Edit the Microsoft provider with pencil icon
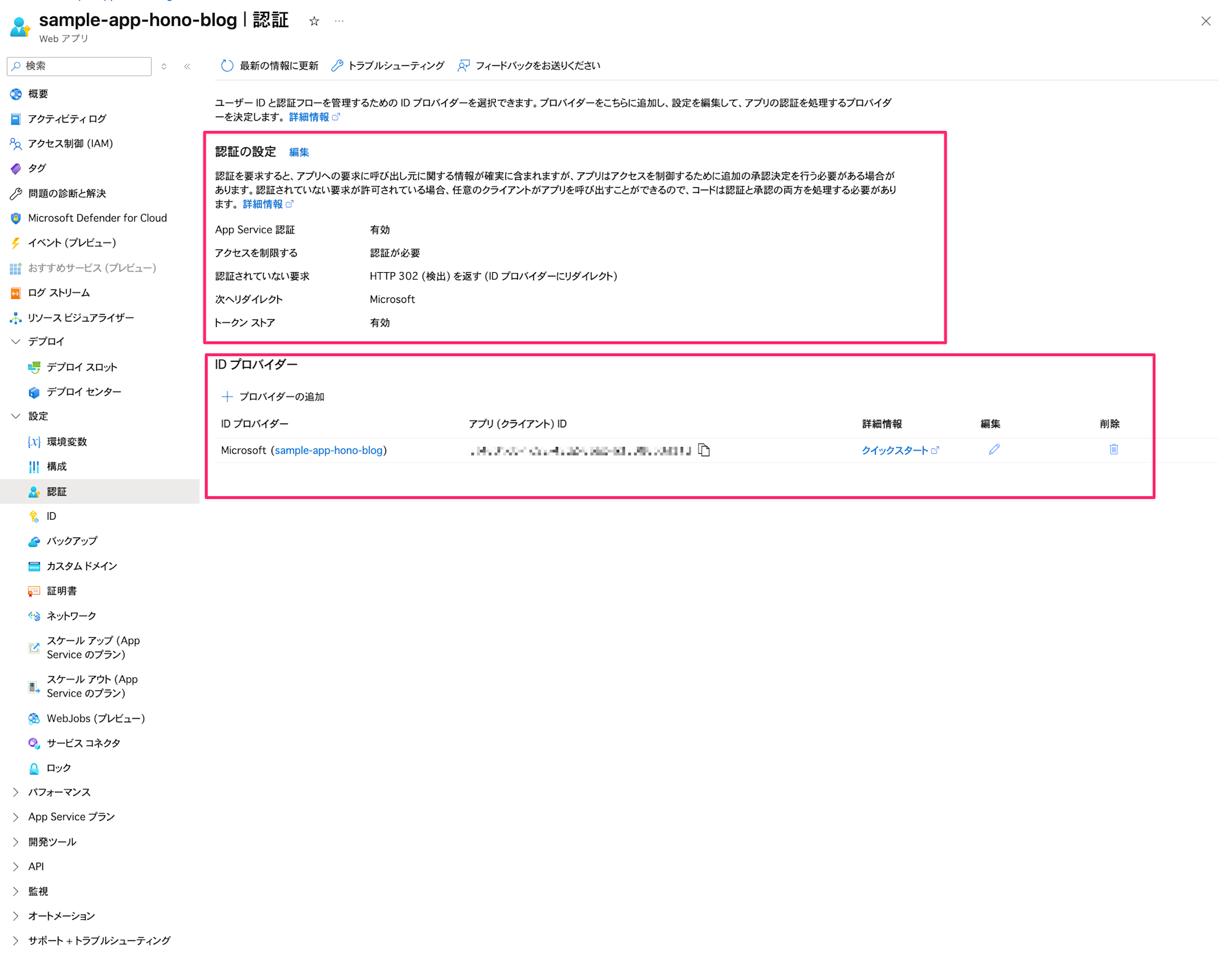The width and height of the screenshot is (1232, 968). pyautogui.click(x=994, y=450)
